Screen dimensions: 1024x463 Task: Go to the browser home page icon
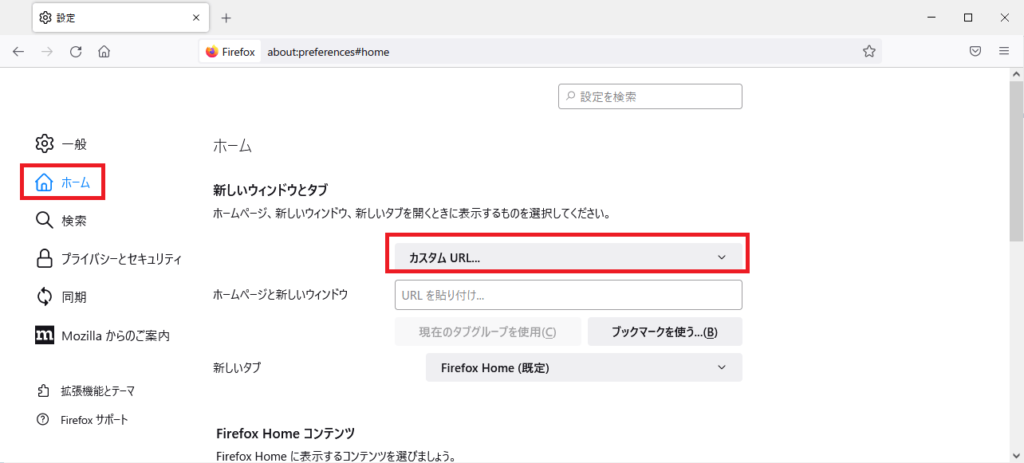(x=103, y=52)
